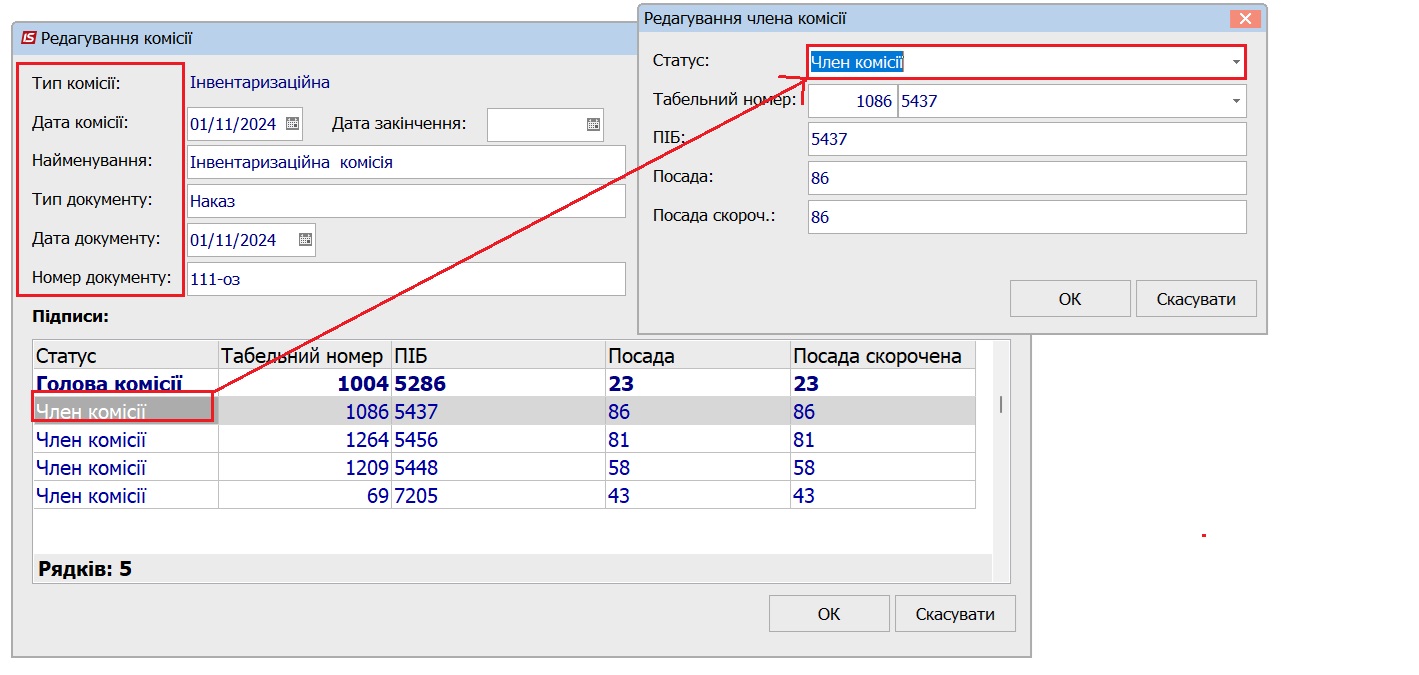The height and width of the screenshot is (675, 1419).
Task: Open calendar picker for Дата закінчення
Action: pyautogui.click(x=593, y=124)
